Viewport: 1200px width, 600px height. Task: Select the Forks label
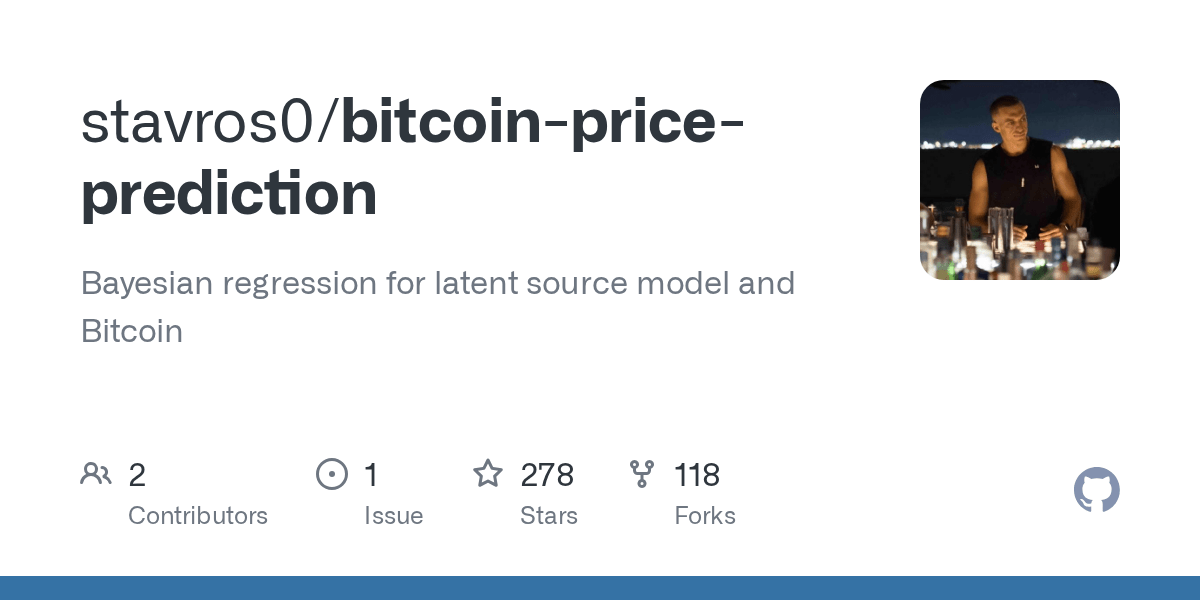[705, 516]
